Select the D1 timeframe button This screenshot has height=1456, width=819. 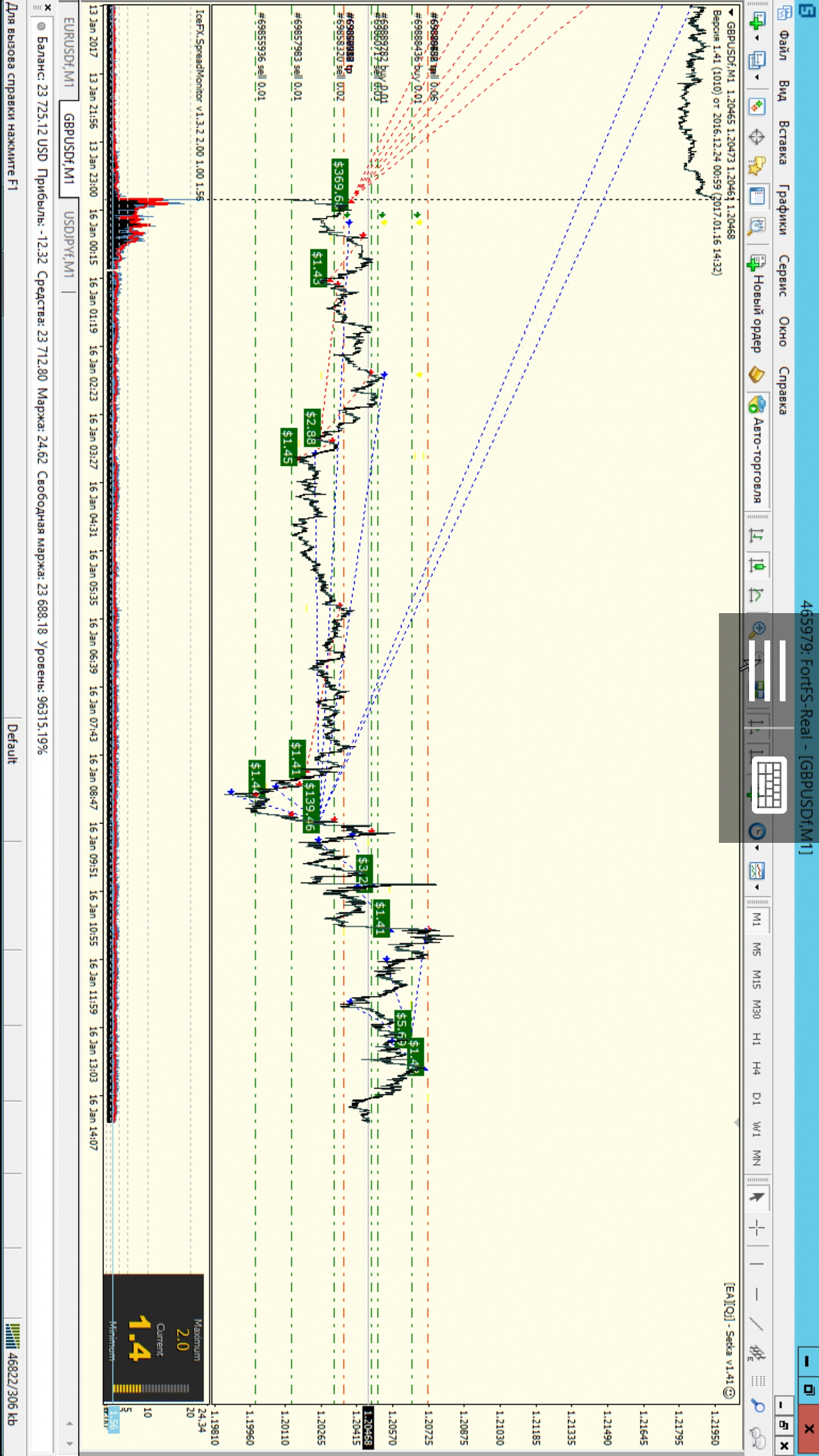click(x=757, y=1098)
